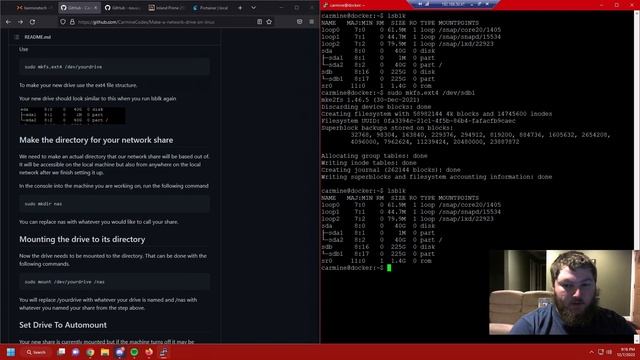This screenshot has width=640, height=360.
Task: Click the padlock site info icon
Action: point(72,22)
